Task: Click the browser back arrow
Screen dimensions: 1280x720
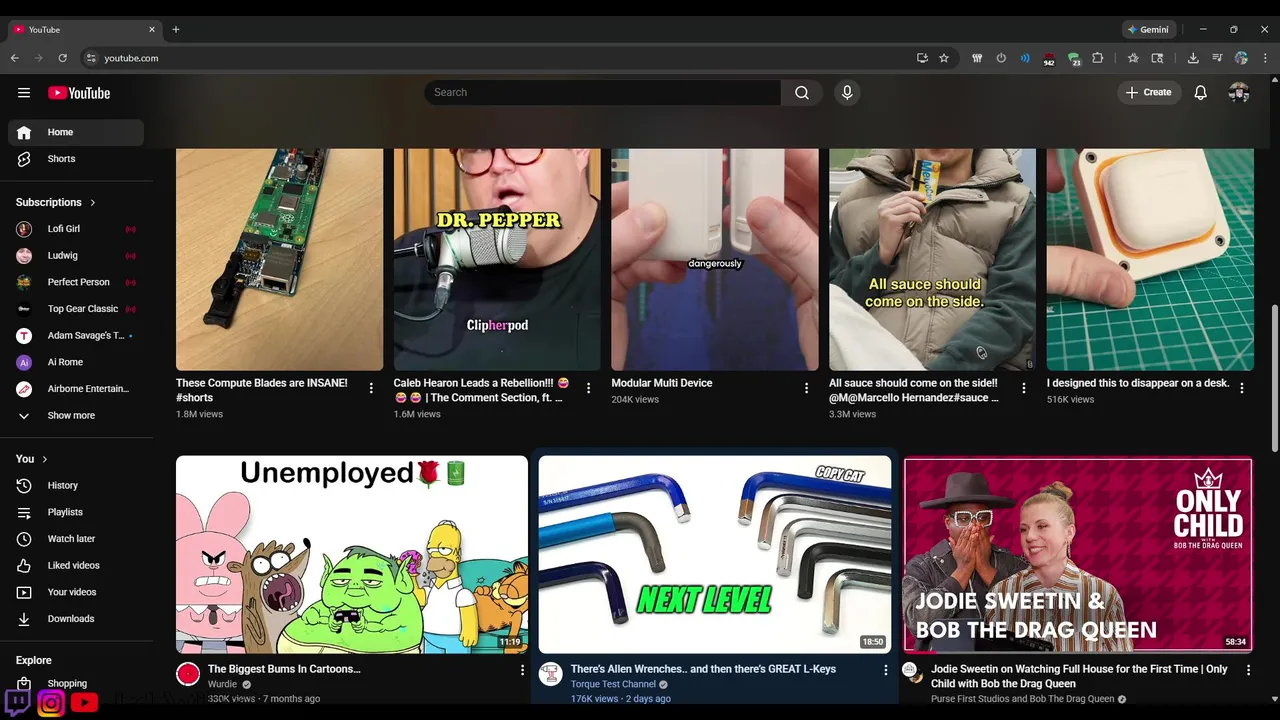Action: click(15, 58)
